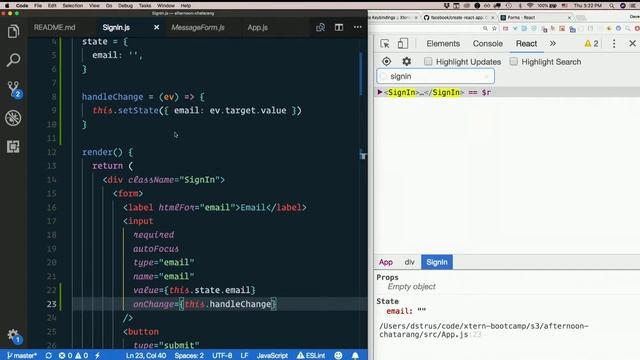
Task: Open the Elements panel in DevTools
Action: pos(443,43)
